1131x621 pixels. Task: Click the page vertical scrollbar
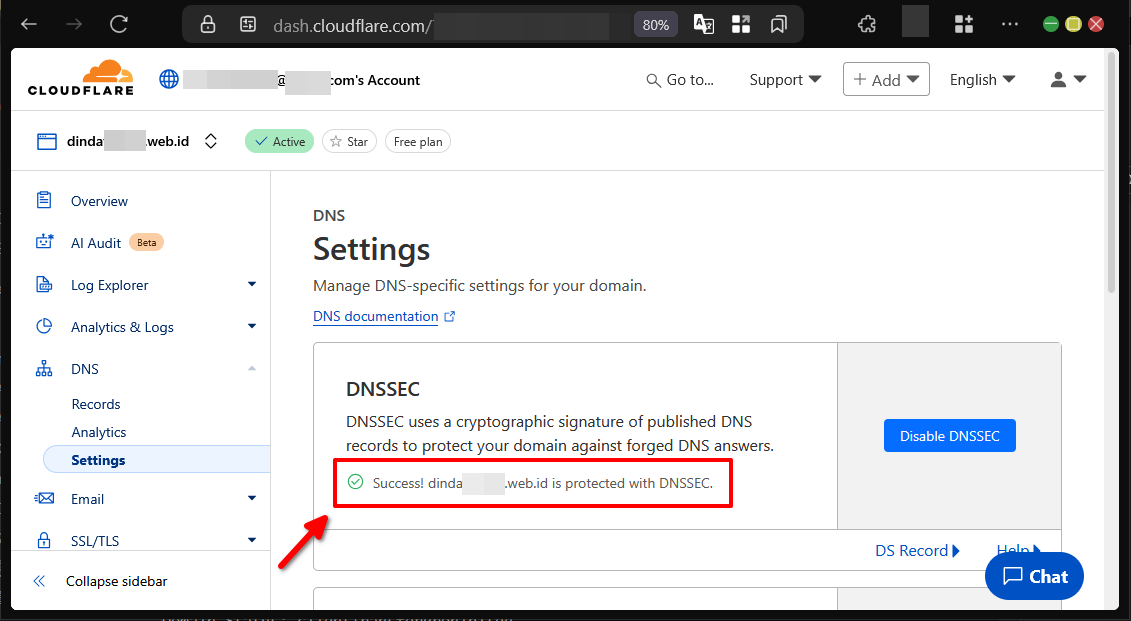[x=1113, y=173]
